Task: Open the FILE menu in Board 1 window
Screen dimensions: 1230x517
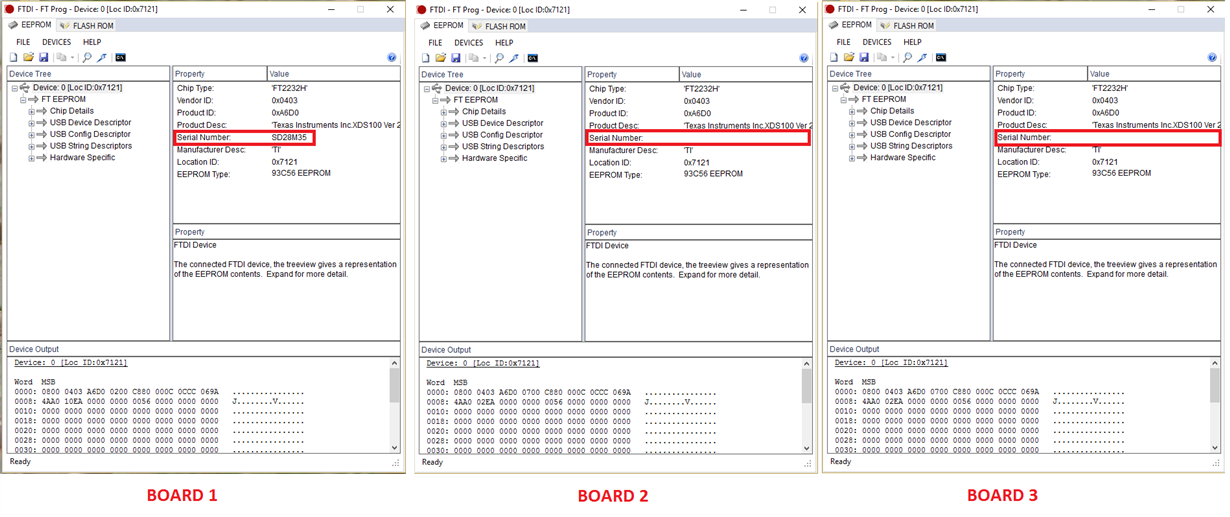Action: [x=22, y=42]
